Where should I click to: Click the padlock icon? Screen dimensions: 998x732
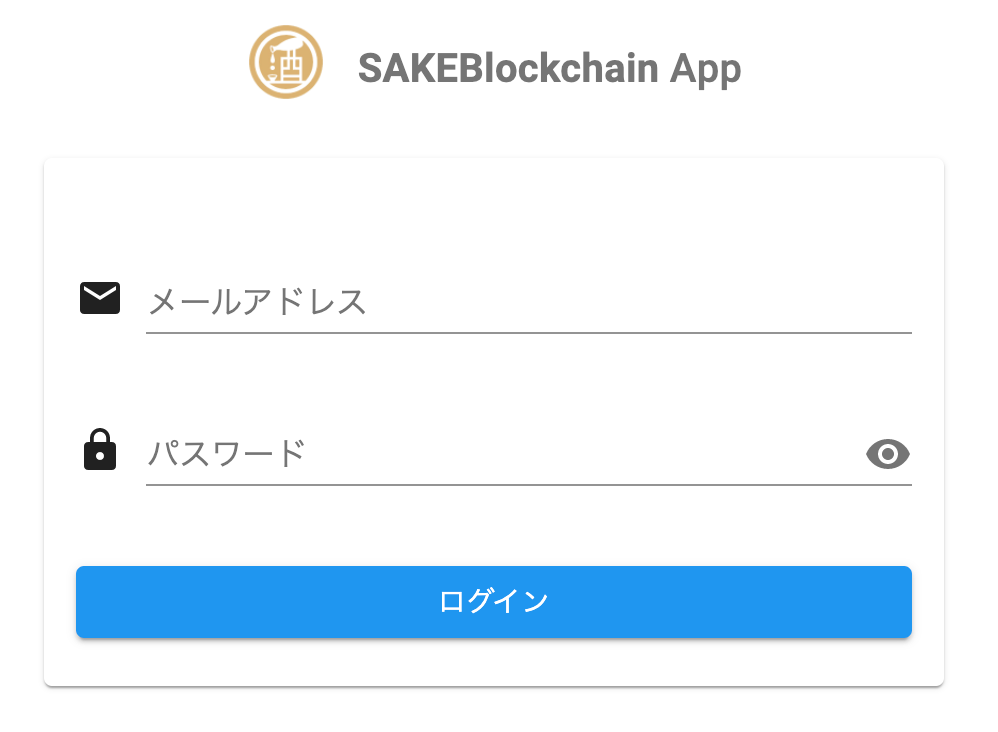point(100,450)
